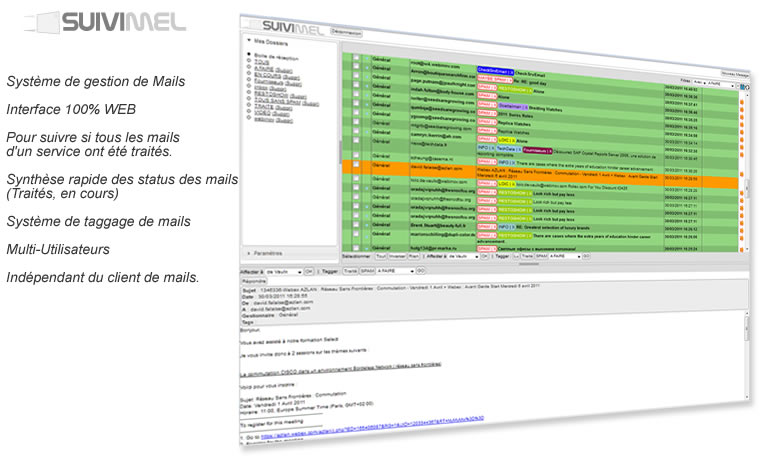Screen dimensions: 770x460
Task: Click the Déconnexion button
Action: tap(346, 32)
